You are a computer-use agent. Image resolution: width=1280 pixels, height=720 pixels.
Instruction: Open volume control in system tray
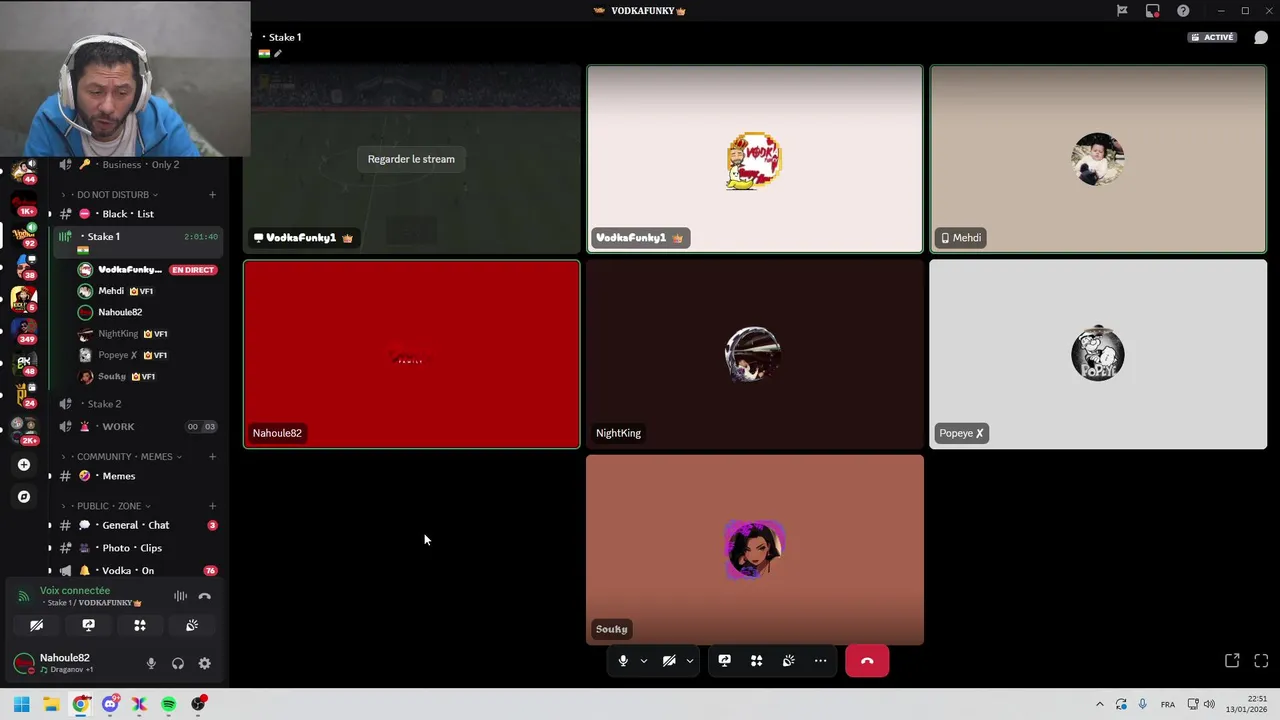[x=1209, y=705]
